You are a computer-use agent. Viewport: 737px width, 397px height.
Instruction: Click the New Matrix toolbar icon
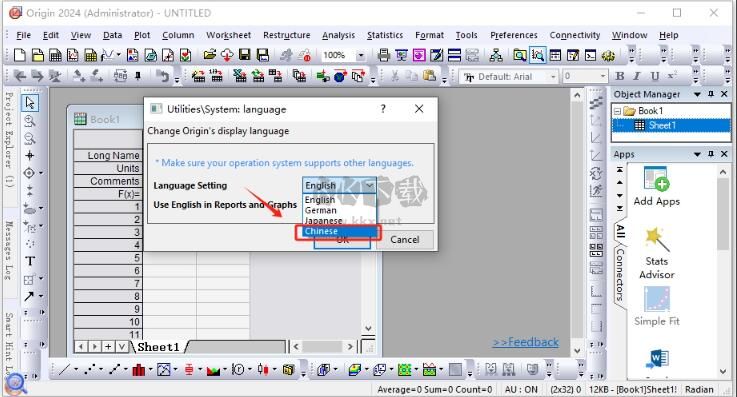(x=91, y=55)
